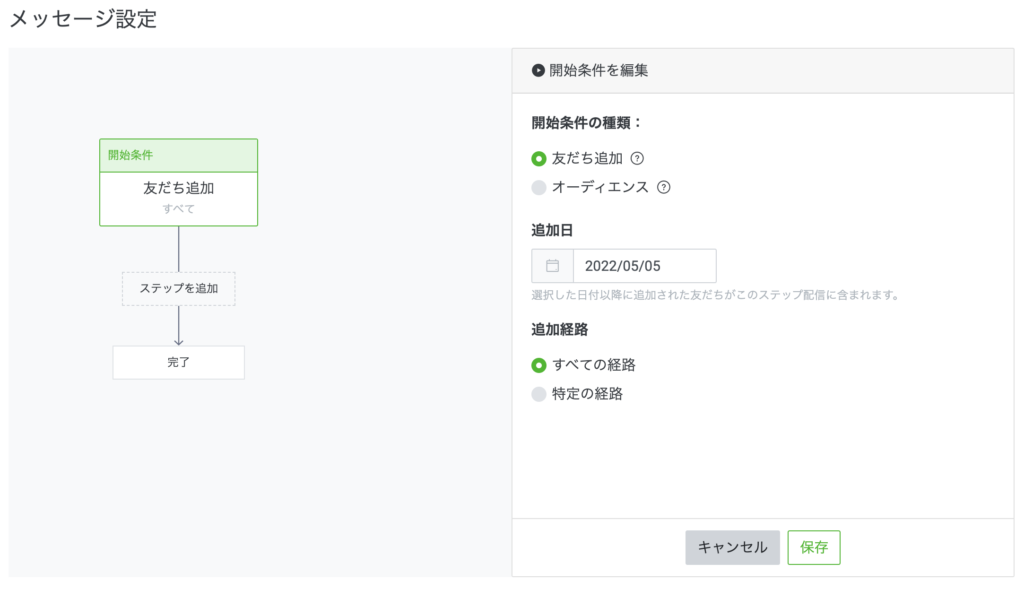This screenshot has width=1024, height=589.
Task: Click the 追加経路 section label
Action: [x=559, y=329]
